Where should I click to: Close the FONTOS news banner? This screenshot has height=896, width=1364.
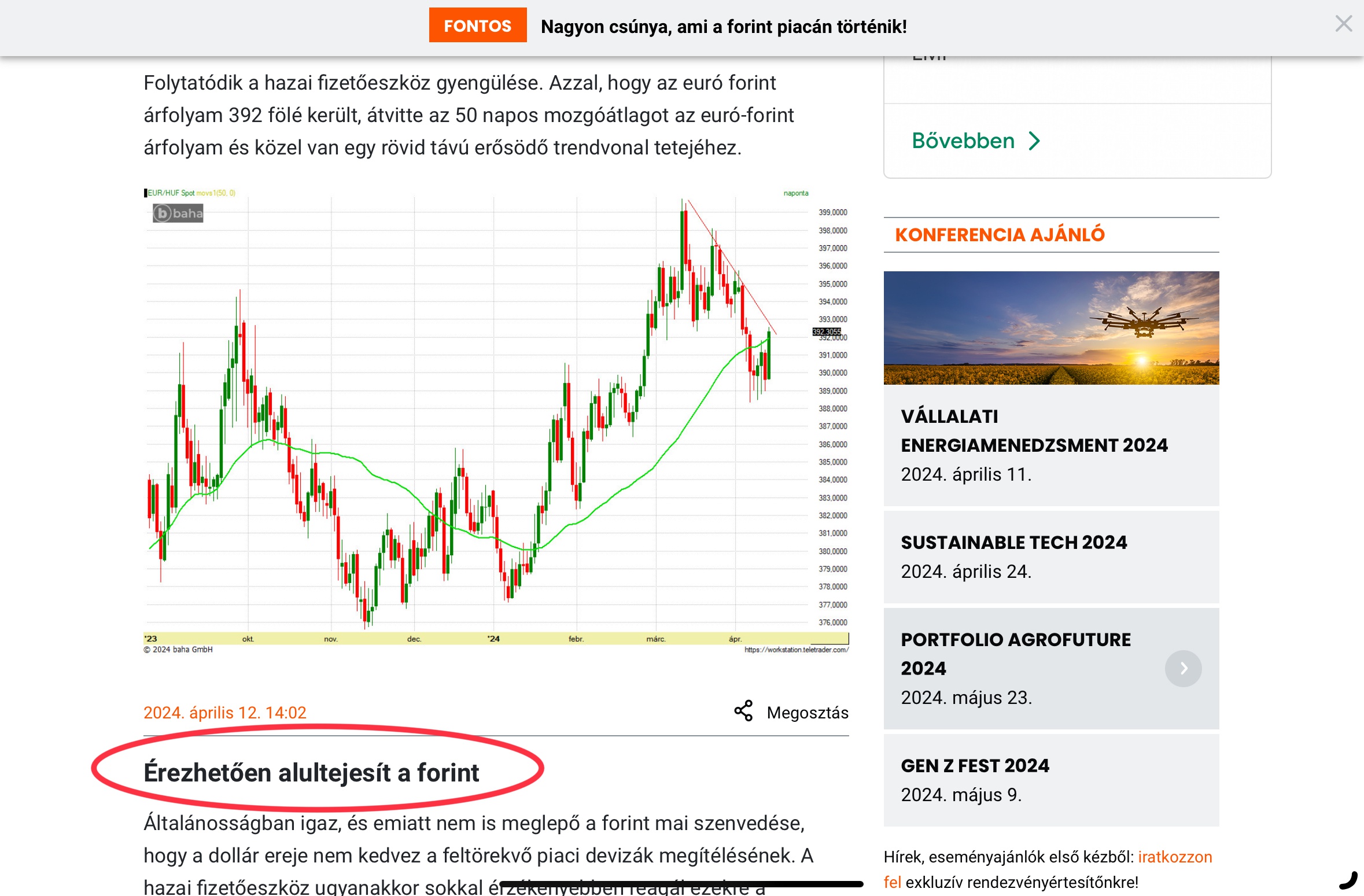(1343, 24)
